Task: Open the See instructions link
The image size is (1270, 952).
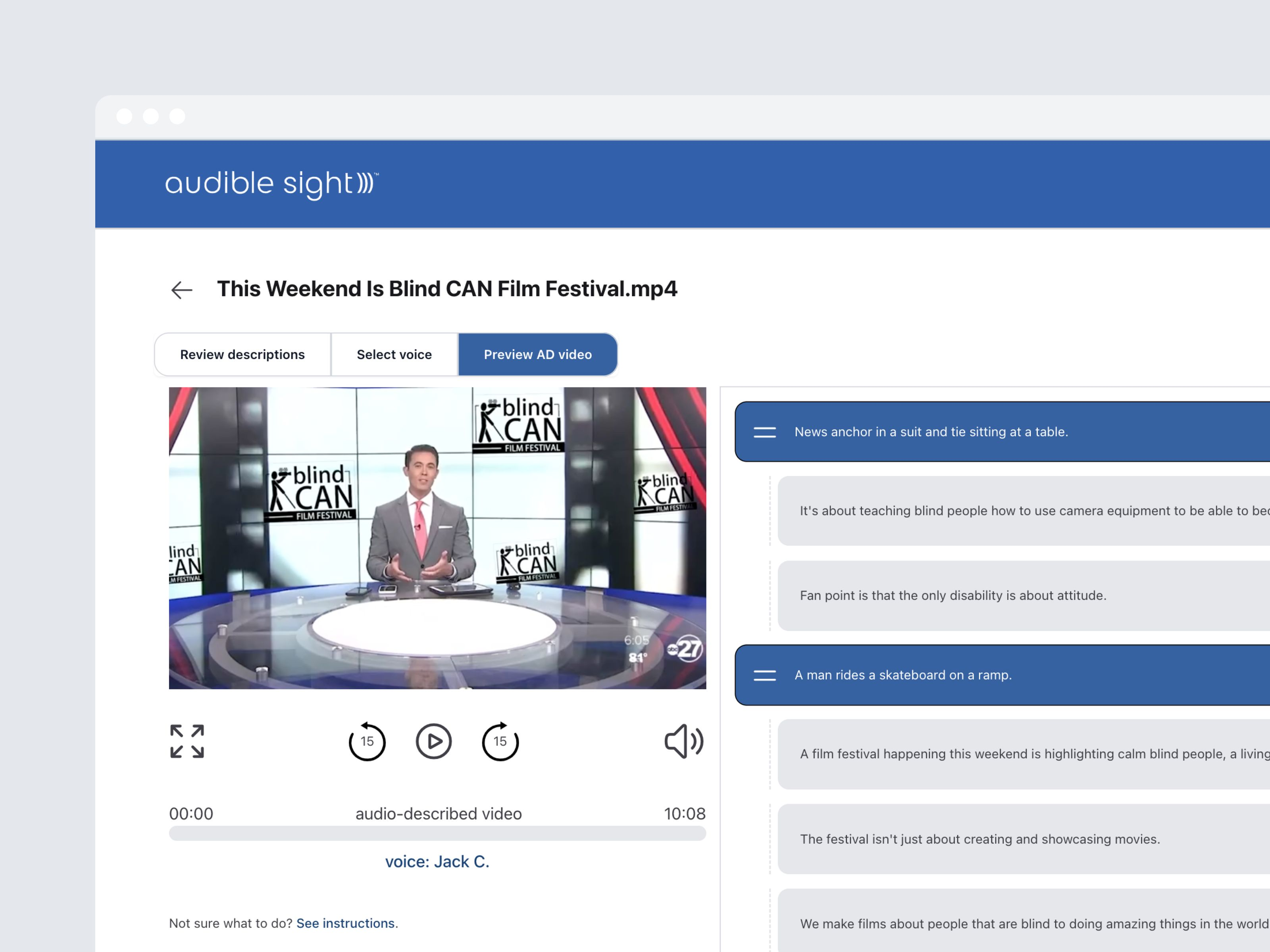Action: pos(345,923)
